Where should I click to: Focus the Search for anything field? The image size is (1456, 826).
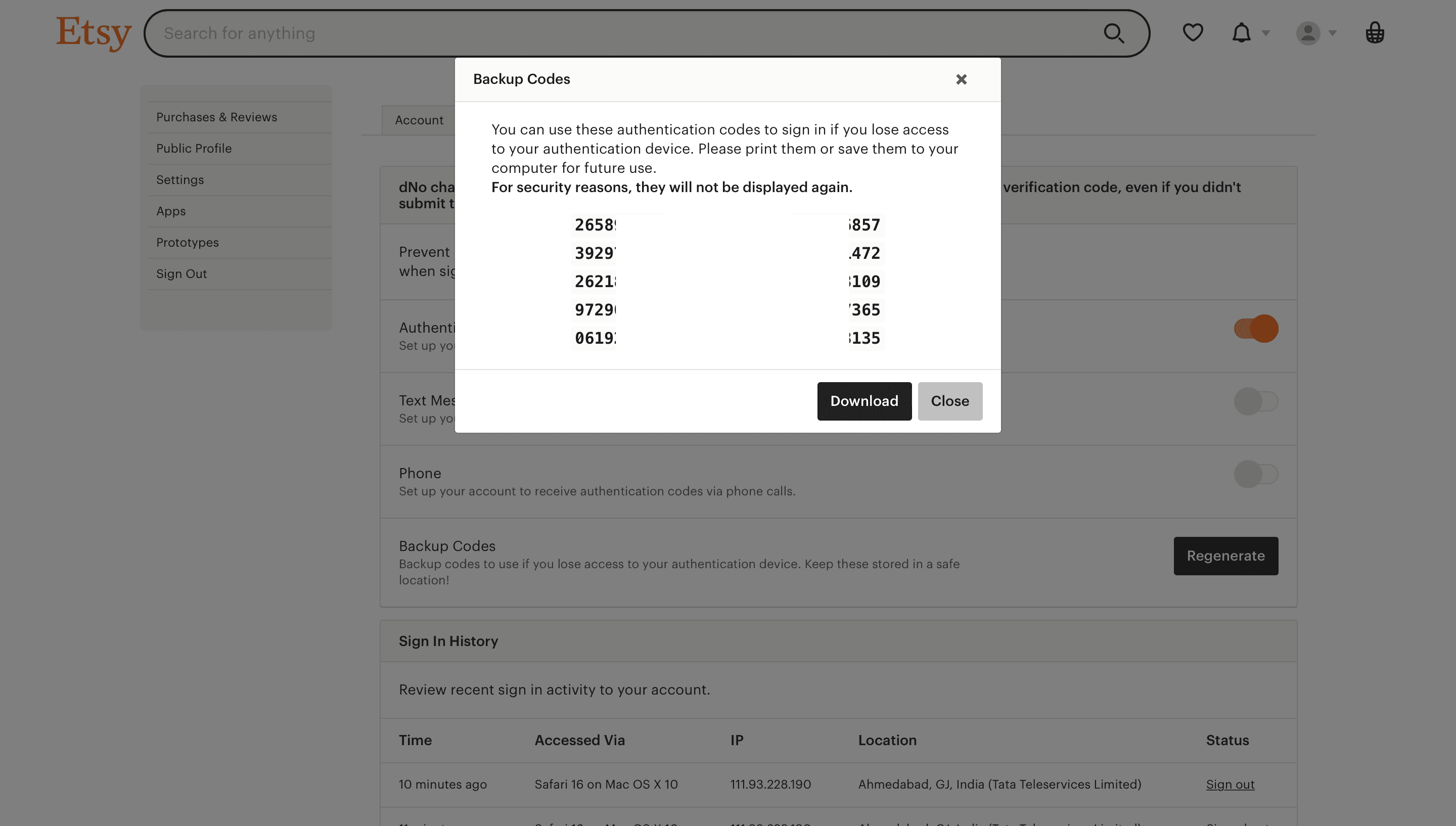624,33
